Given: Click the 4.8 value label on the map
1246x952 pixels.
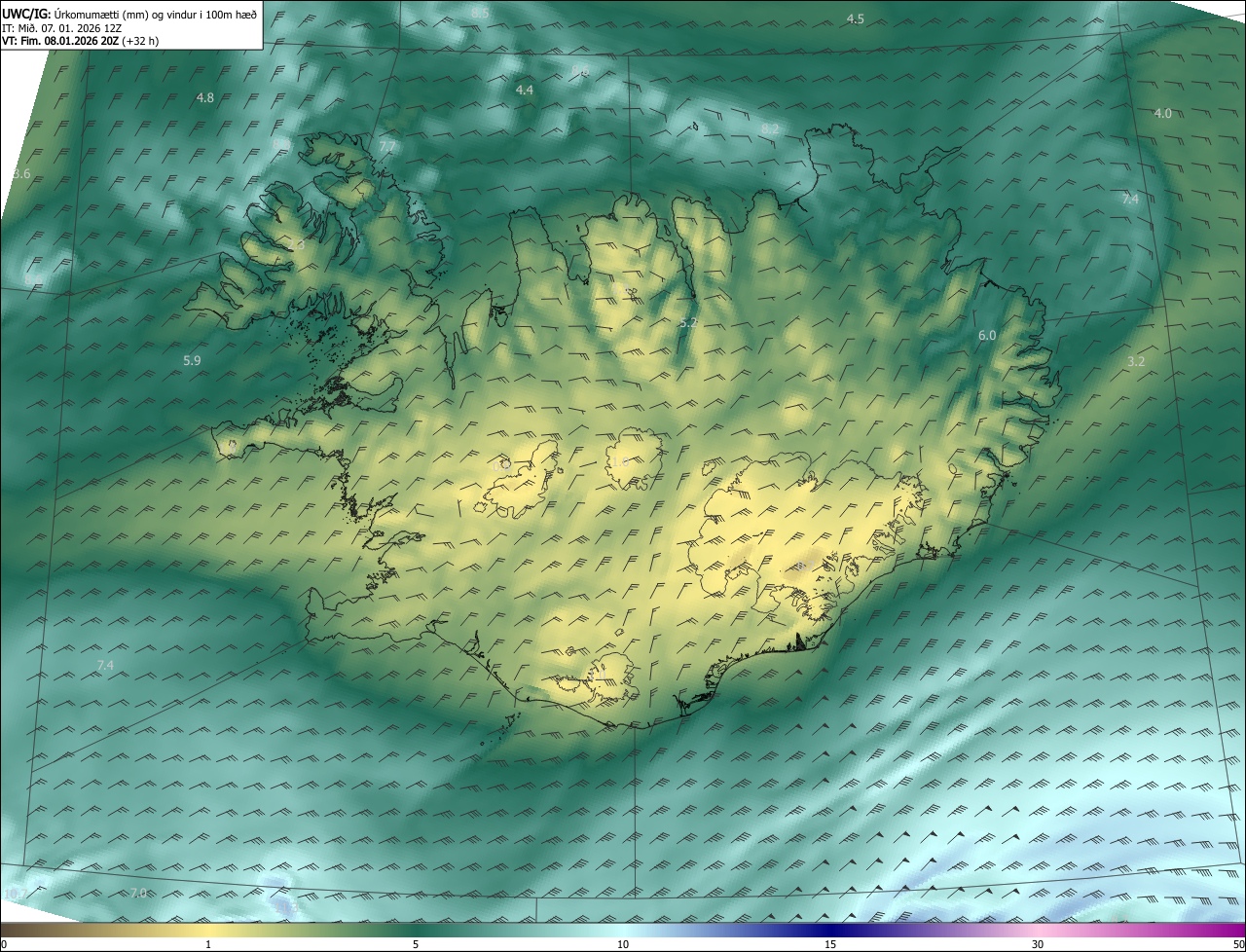Looking at the screenshot, I should [x=205, y=97].
